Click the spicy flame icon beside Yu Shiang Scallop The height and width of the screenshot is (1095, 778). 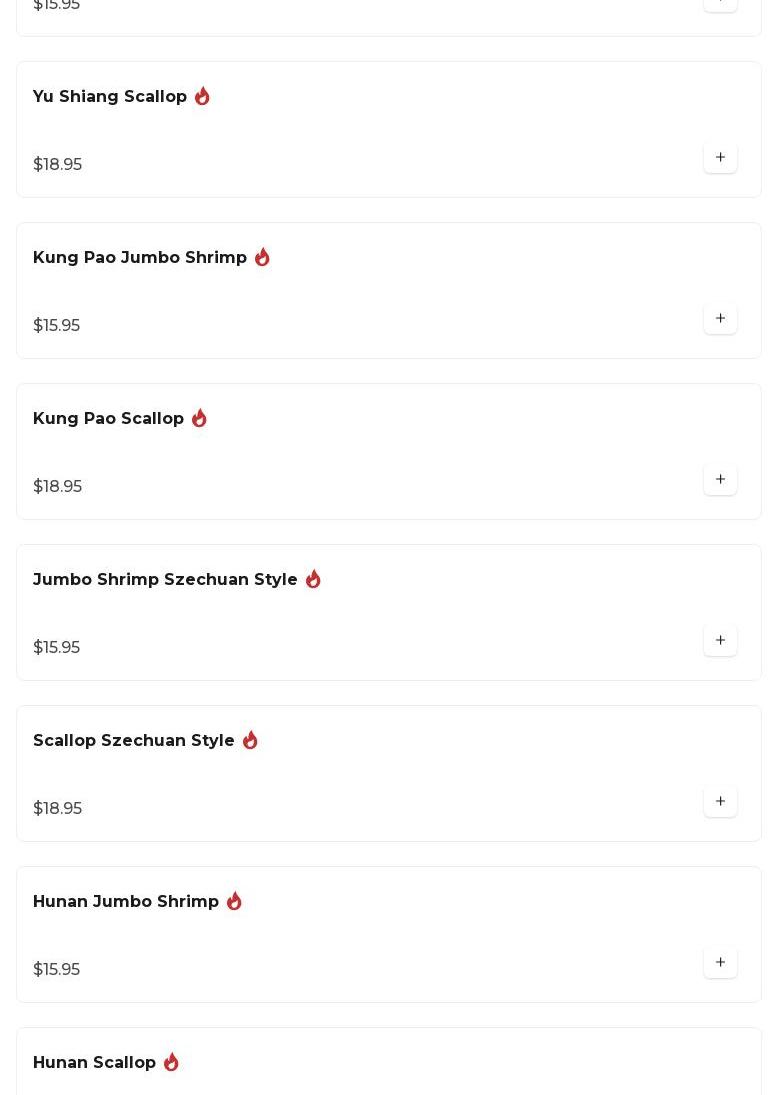(x=202, y=96)
